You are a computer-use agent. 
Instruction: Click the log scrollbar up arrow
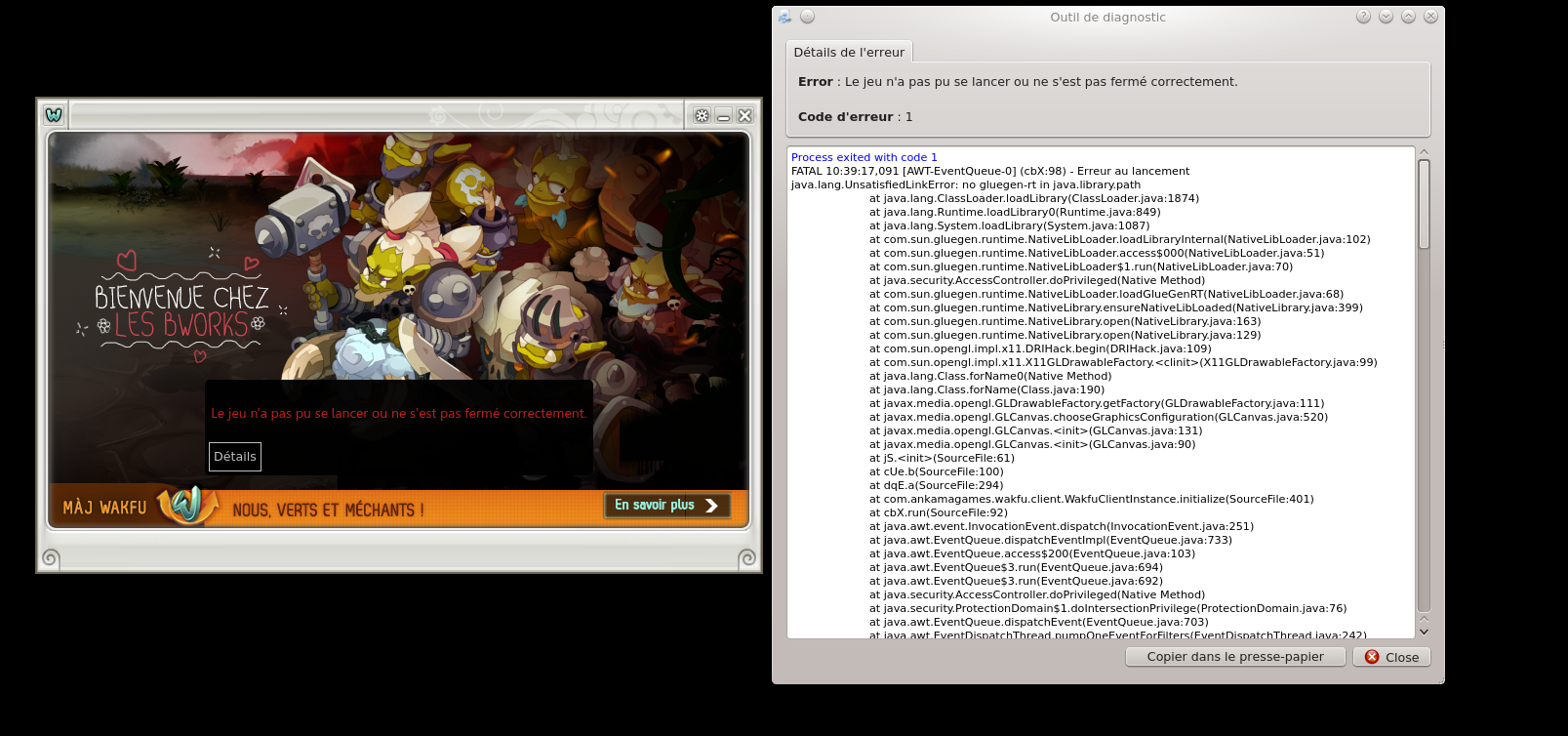1424,152
